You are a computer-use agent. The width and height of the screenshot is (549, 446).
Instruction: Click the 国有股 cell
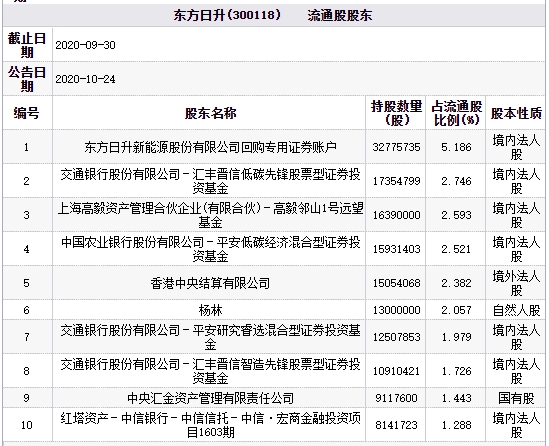point(516,398)
